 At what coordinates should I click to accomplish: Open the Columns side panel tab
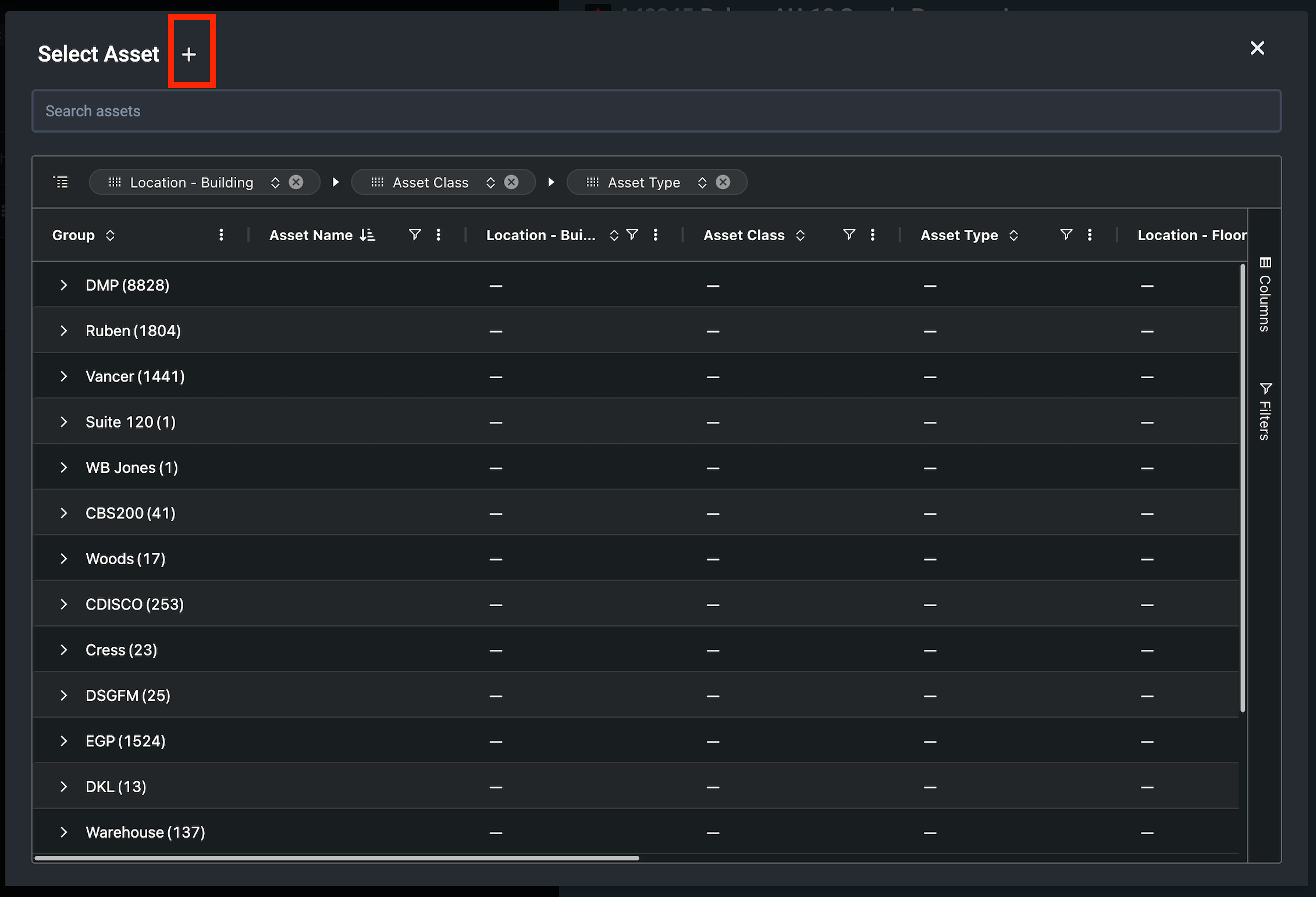[1265, 295]
